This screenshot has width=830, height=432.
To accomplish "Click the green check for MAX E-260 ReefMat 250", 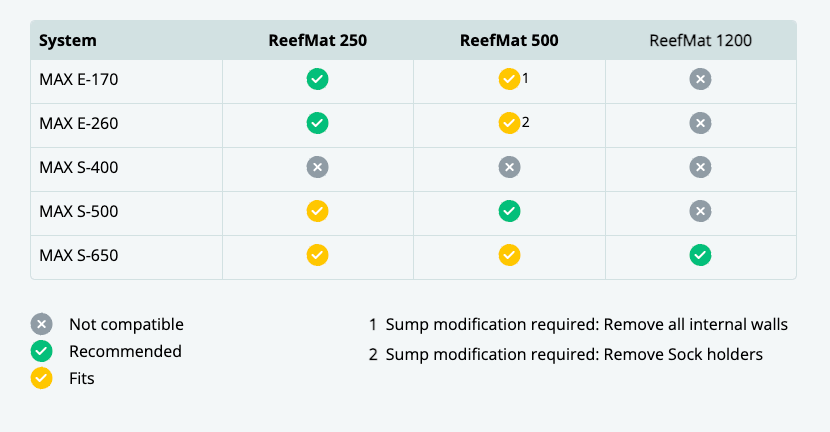I will (x=318, y=123).
